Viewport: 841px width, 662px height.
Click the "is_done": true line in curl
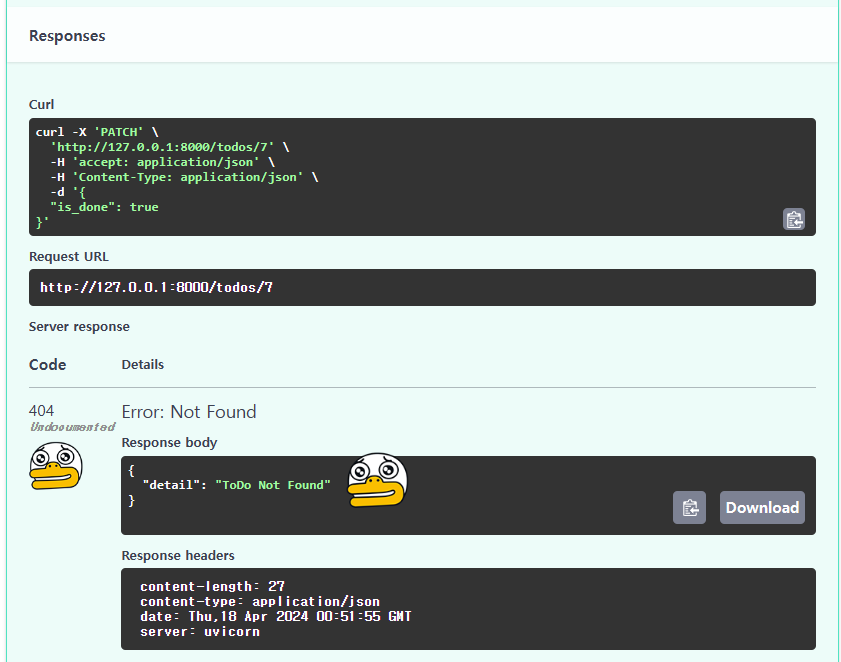pos(104,207)
